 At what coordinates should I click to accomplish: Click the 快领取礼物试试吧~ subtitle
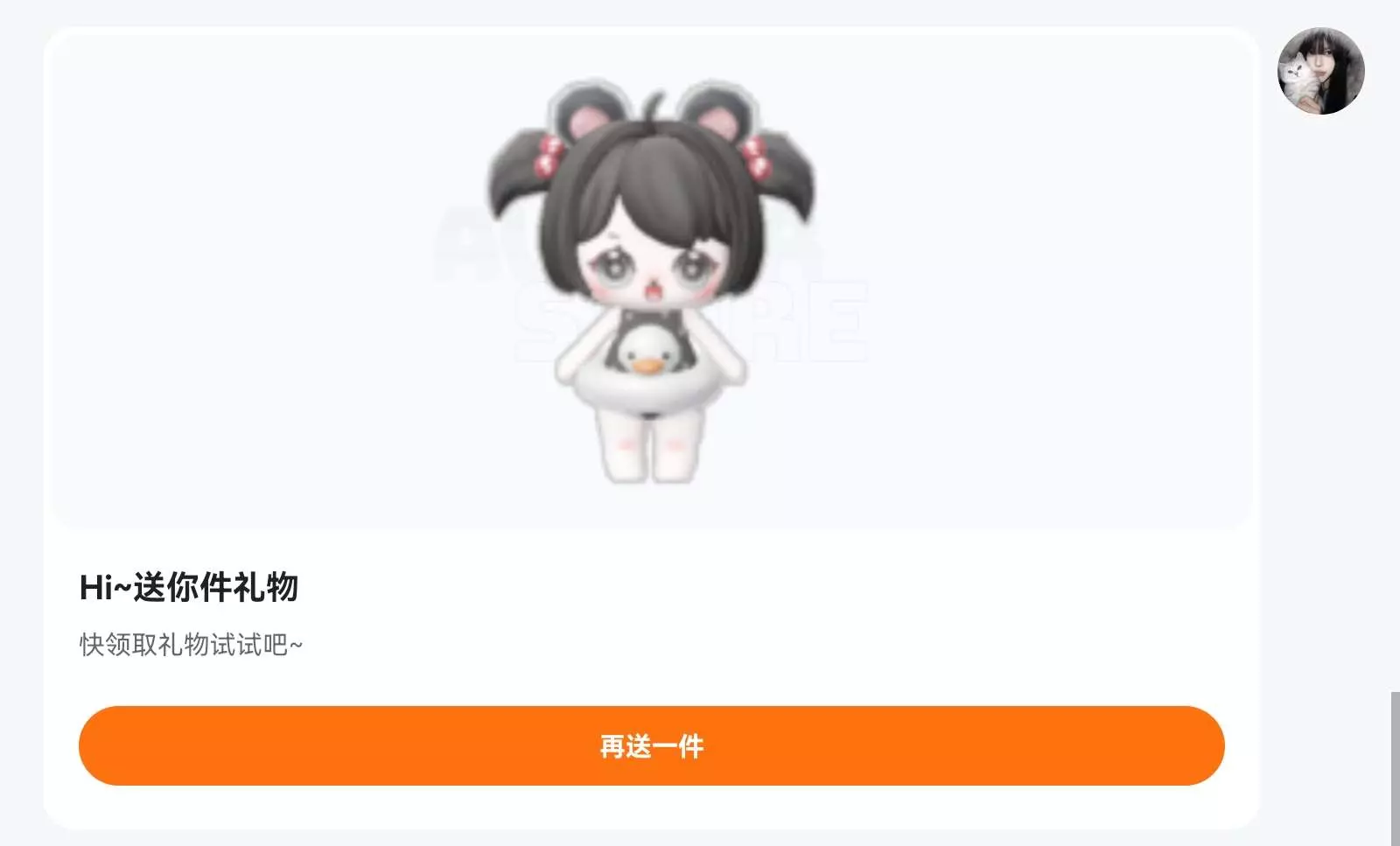pos(191,645)
